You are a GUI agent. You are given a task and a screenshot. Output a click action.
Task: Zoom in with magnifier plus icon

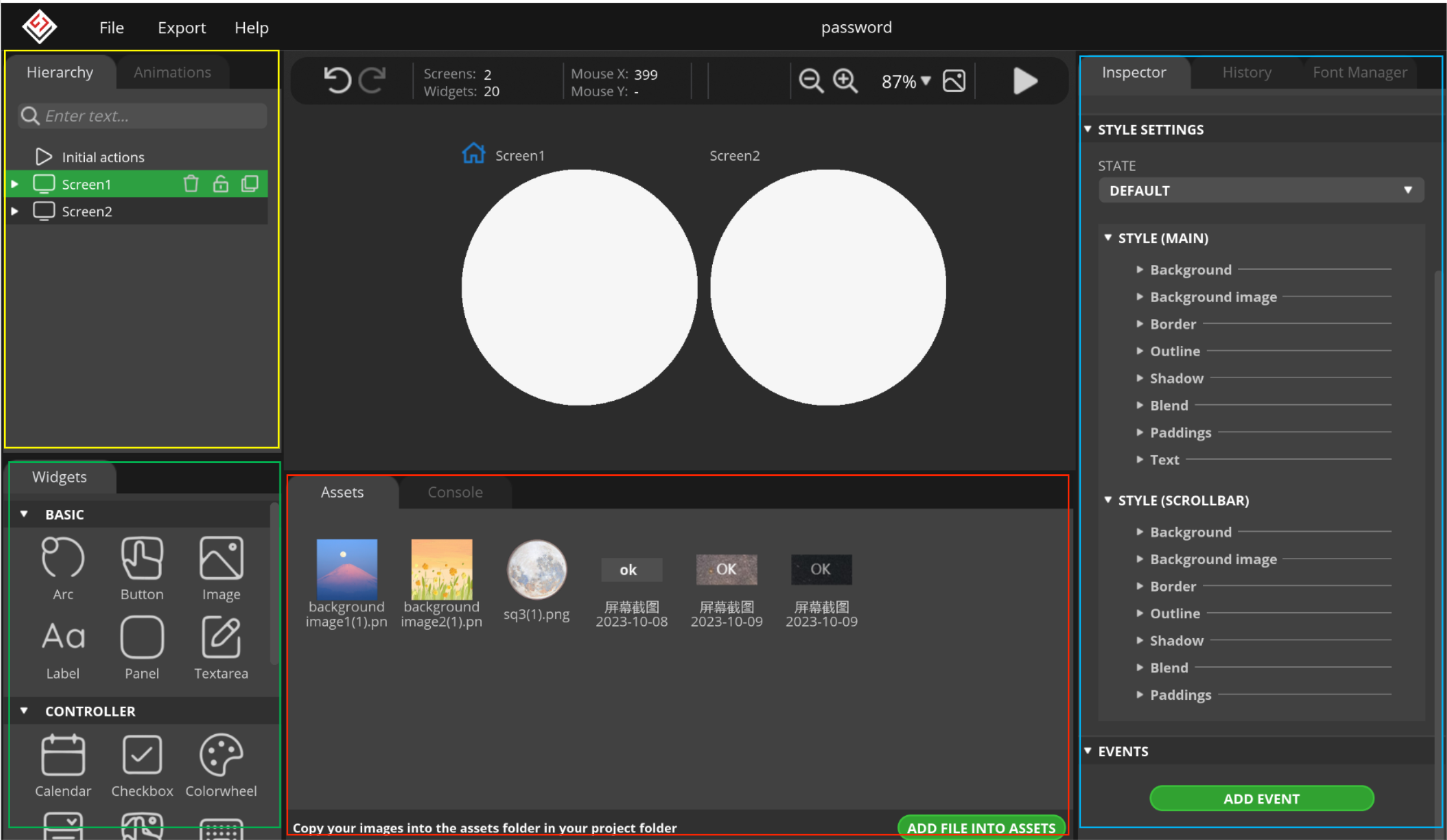coord(845,81)
